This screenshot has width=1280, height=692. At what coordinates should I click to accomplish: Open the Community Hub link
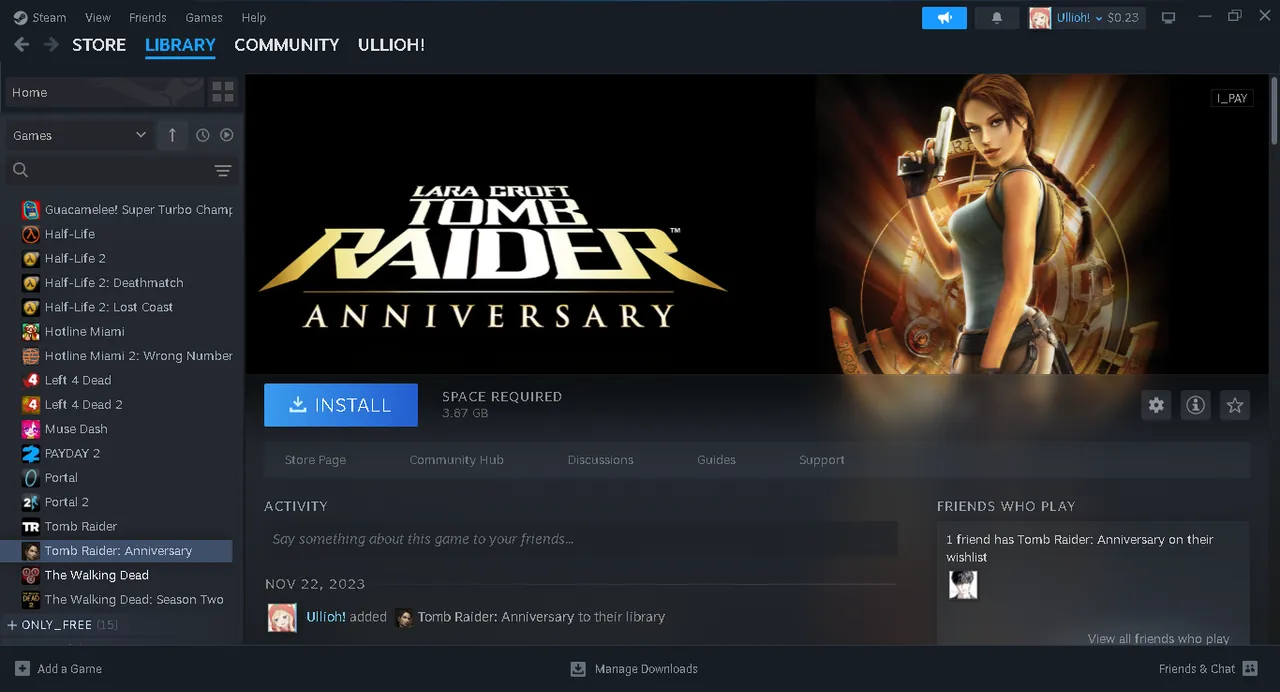456,460
